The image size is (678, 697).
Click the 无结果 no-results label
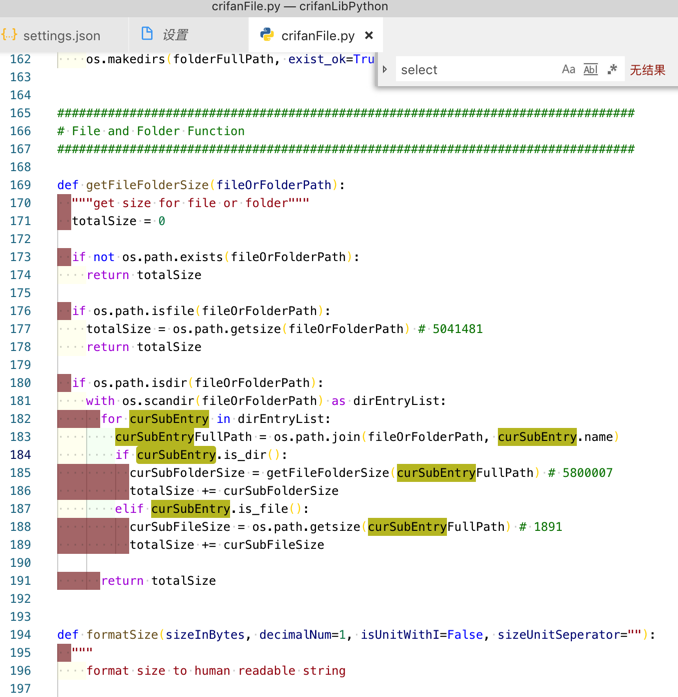647,70
